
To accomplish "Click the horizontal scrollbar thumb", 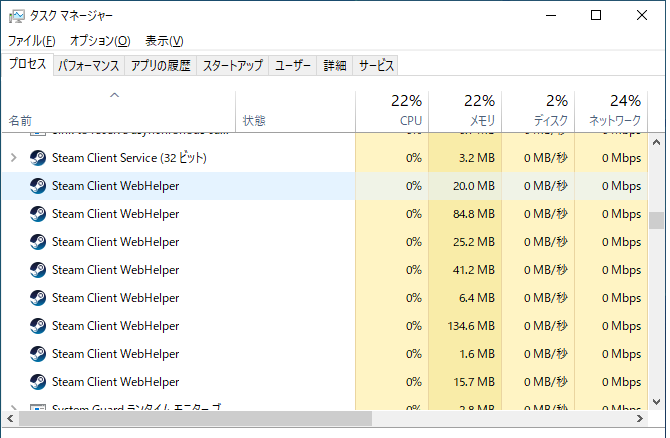I will pyautogui.click(x=195, y=418).
